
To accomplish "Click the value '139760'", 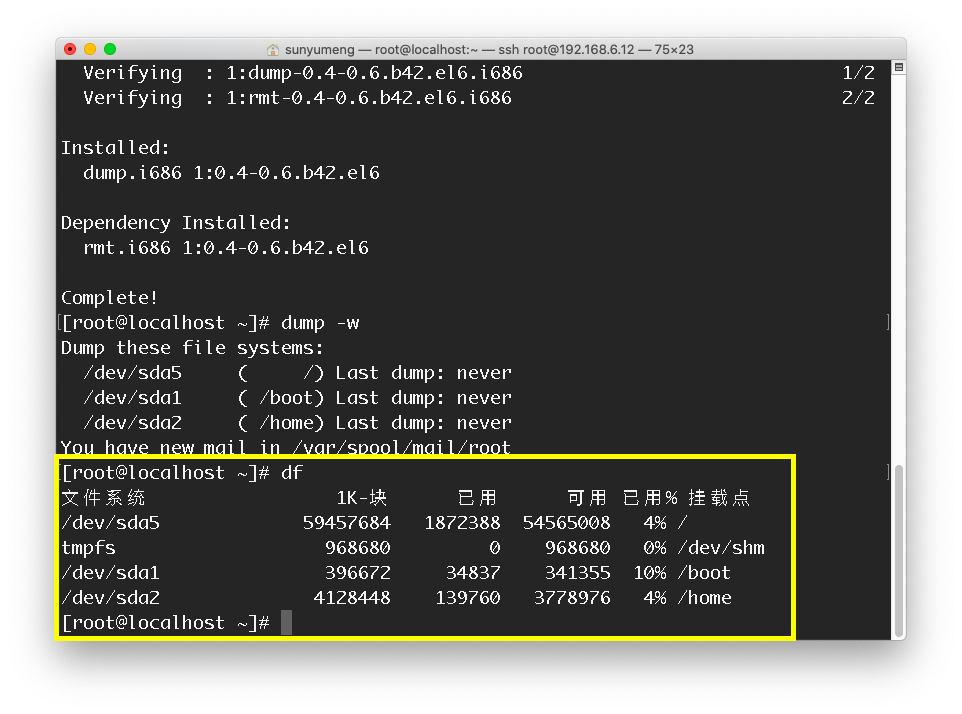I will (x=468, y=598).
